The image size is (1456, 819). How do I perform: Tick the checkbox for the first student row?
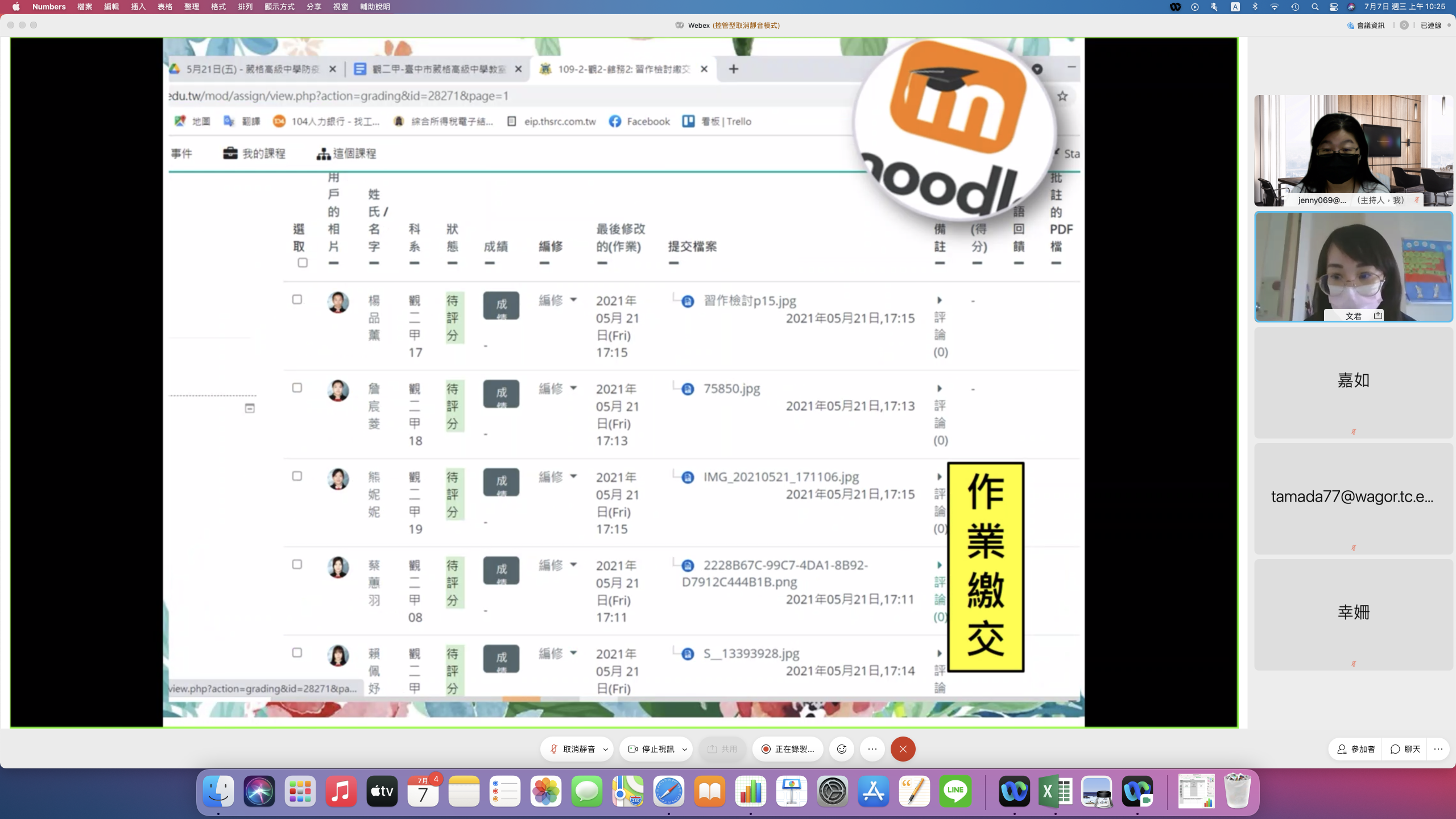click(x=297, y=300)
